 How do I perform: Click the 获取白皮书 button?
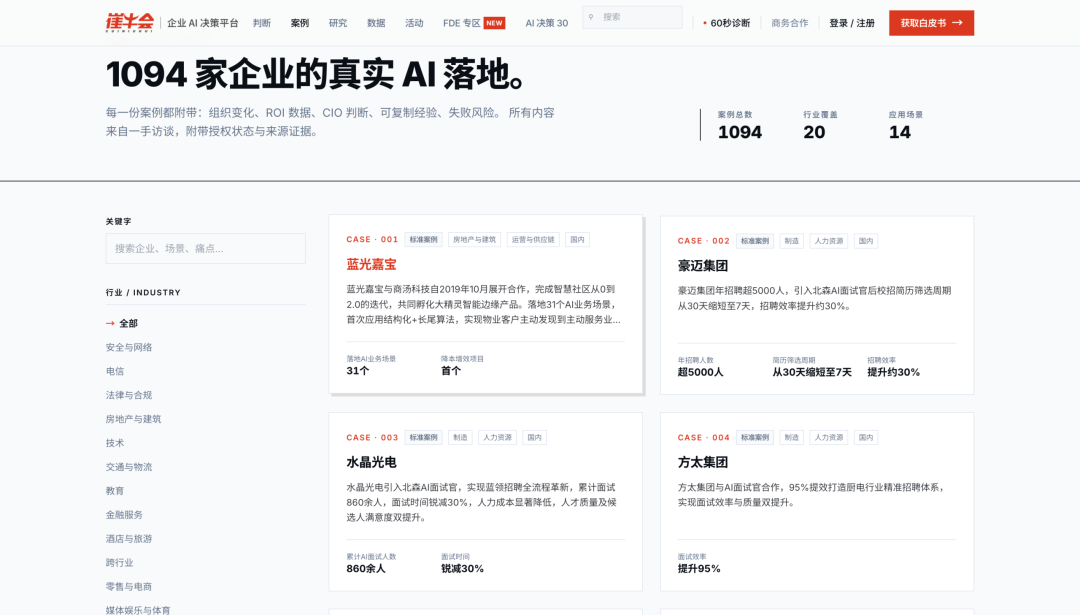click(x=931, y=23)
